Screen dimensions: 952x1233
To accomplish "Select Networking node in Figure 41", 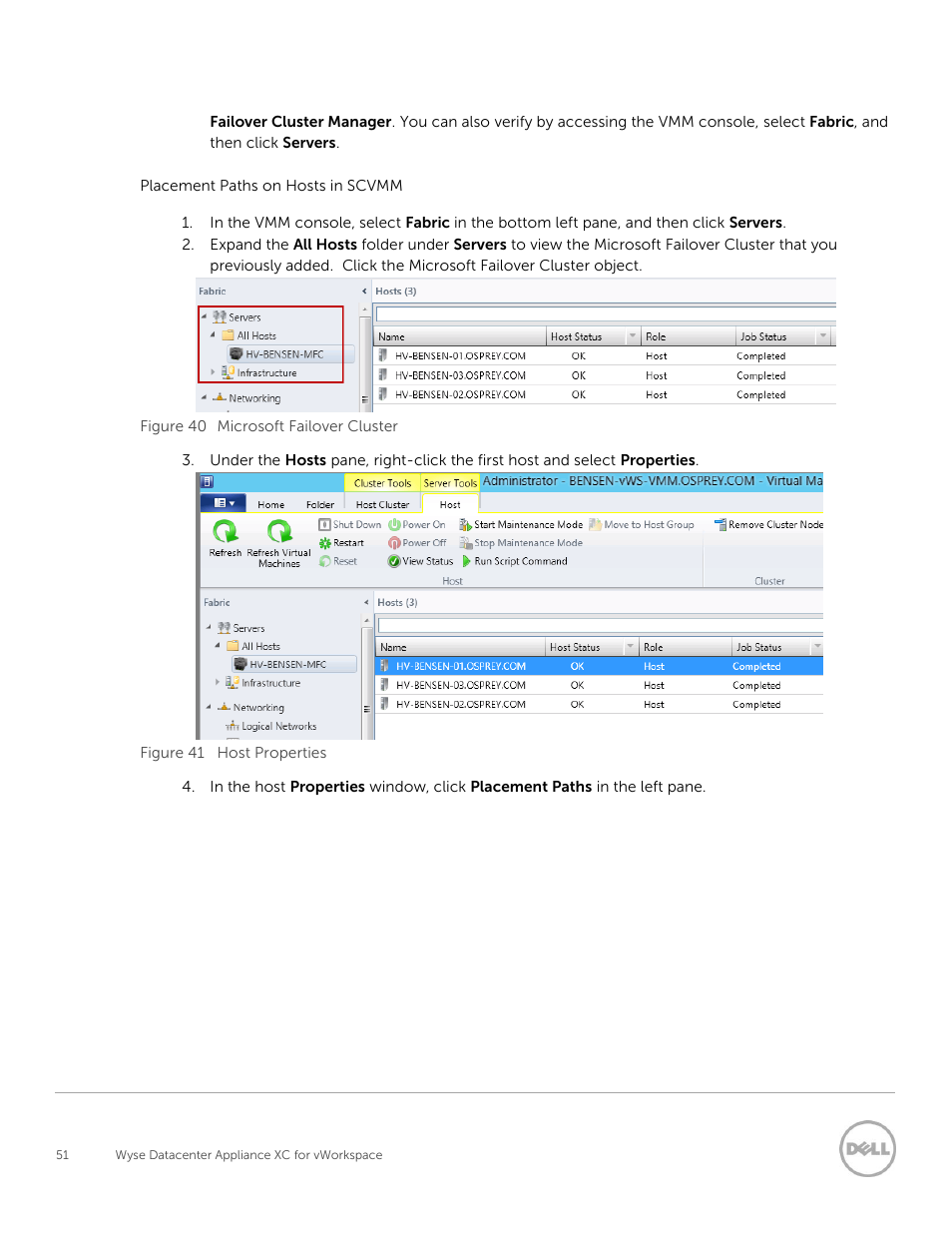I will [251, 707].
